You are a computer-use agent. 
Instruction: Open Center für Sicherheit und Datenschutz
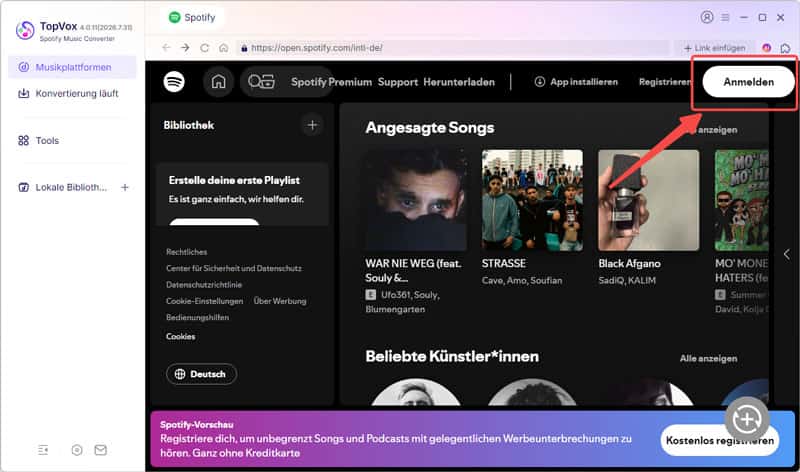pos(234,268)
